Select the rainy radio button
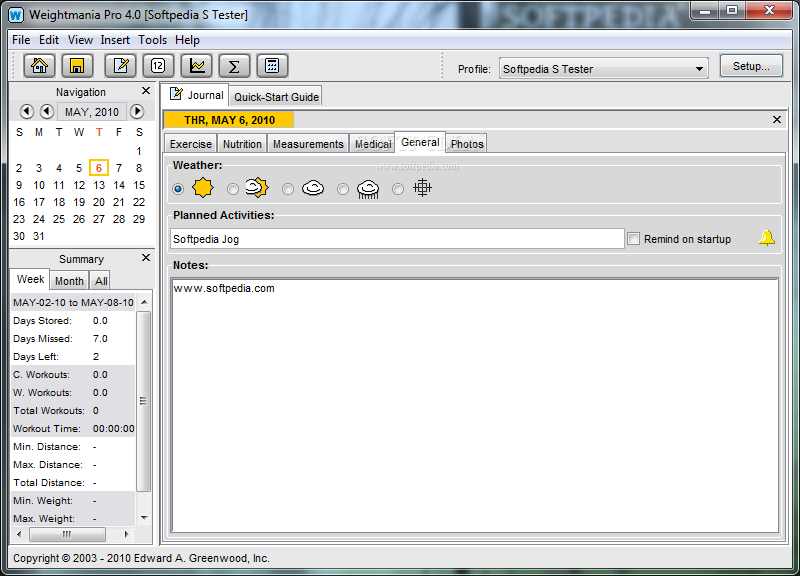This screenshot has width=800, height=576. tap(343, 189)
